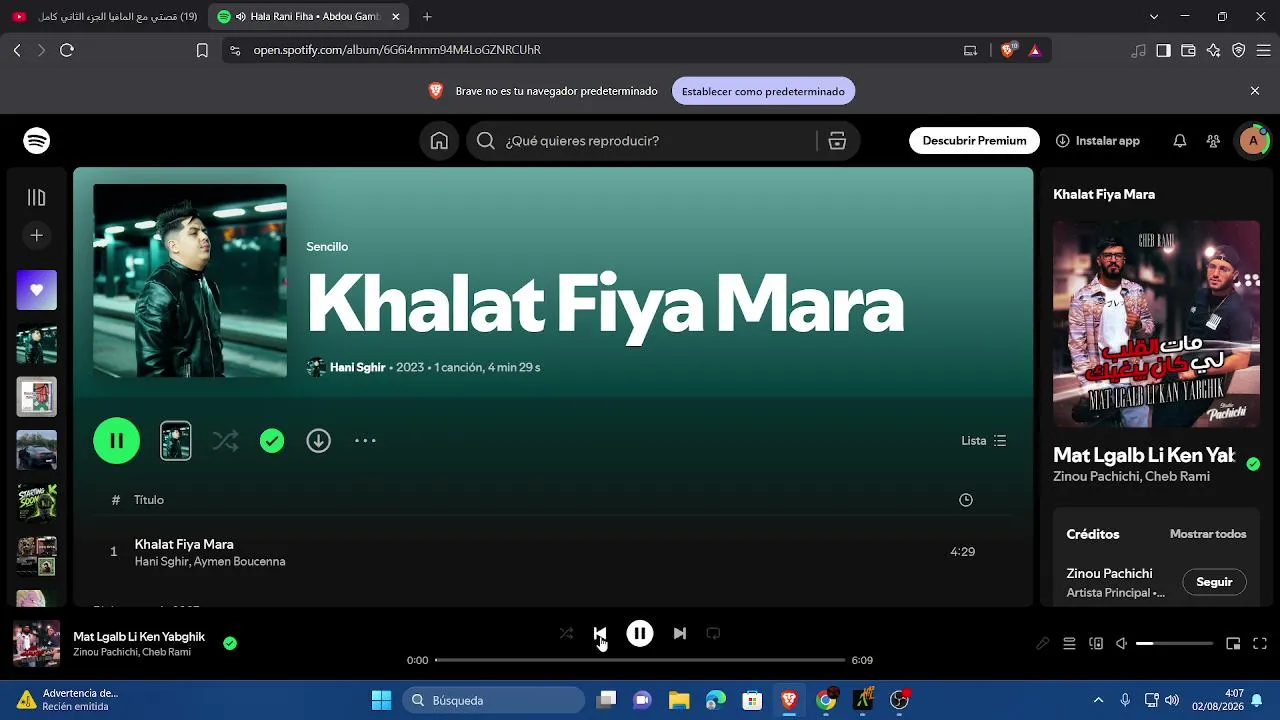Expand Your Library in the sidebar

click(x=37, y=198)
